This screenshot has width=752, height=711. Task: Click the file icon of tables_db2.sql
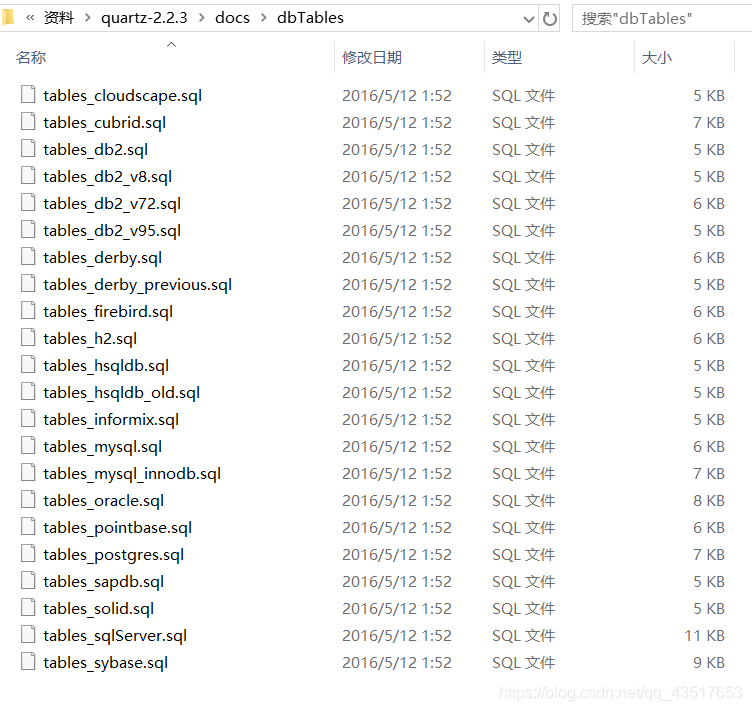click(x=28, y=148)
